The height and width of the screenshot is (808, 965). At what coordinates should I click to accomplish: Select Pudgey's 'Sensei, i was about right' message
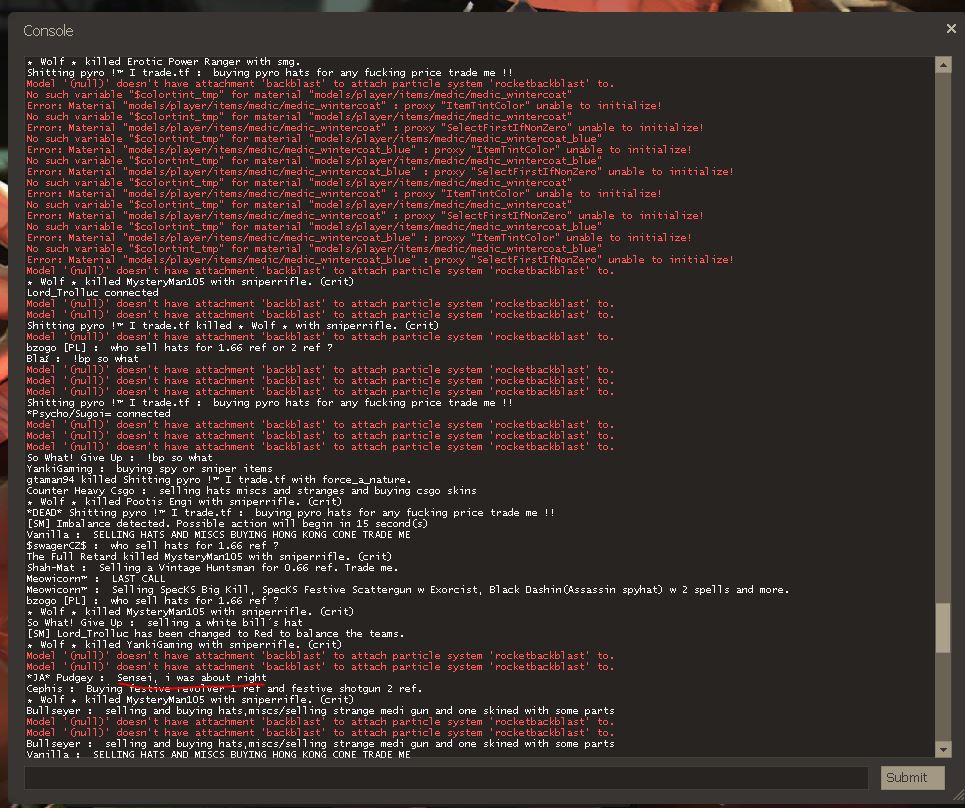(x=146, y=677)
